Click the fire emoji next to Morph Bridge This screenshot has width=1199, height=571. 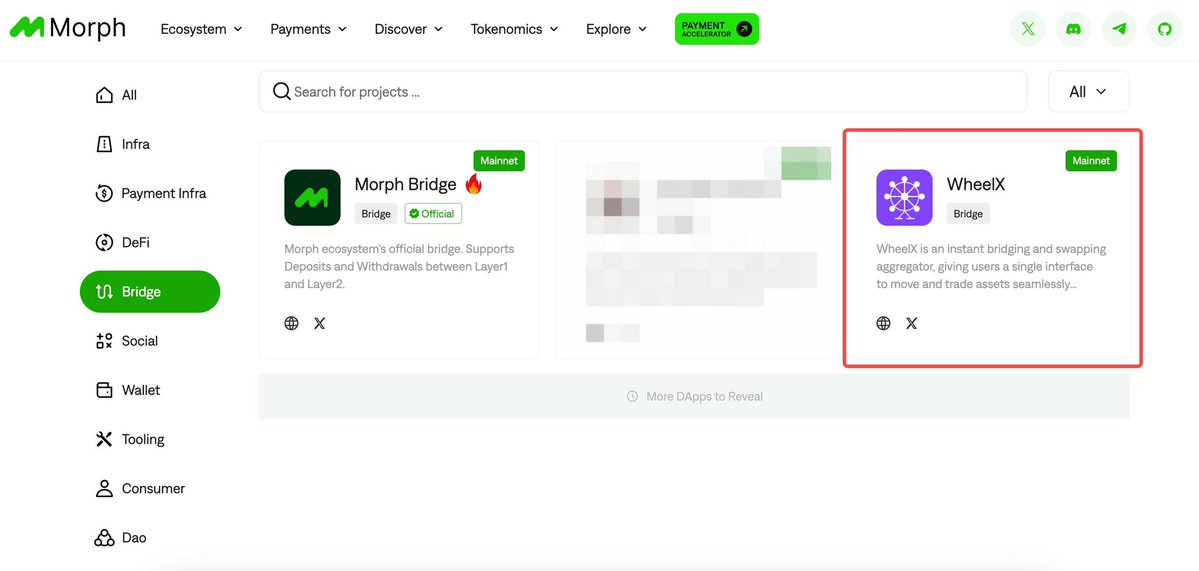[x=474, y=183]
